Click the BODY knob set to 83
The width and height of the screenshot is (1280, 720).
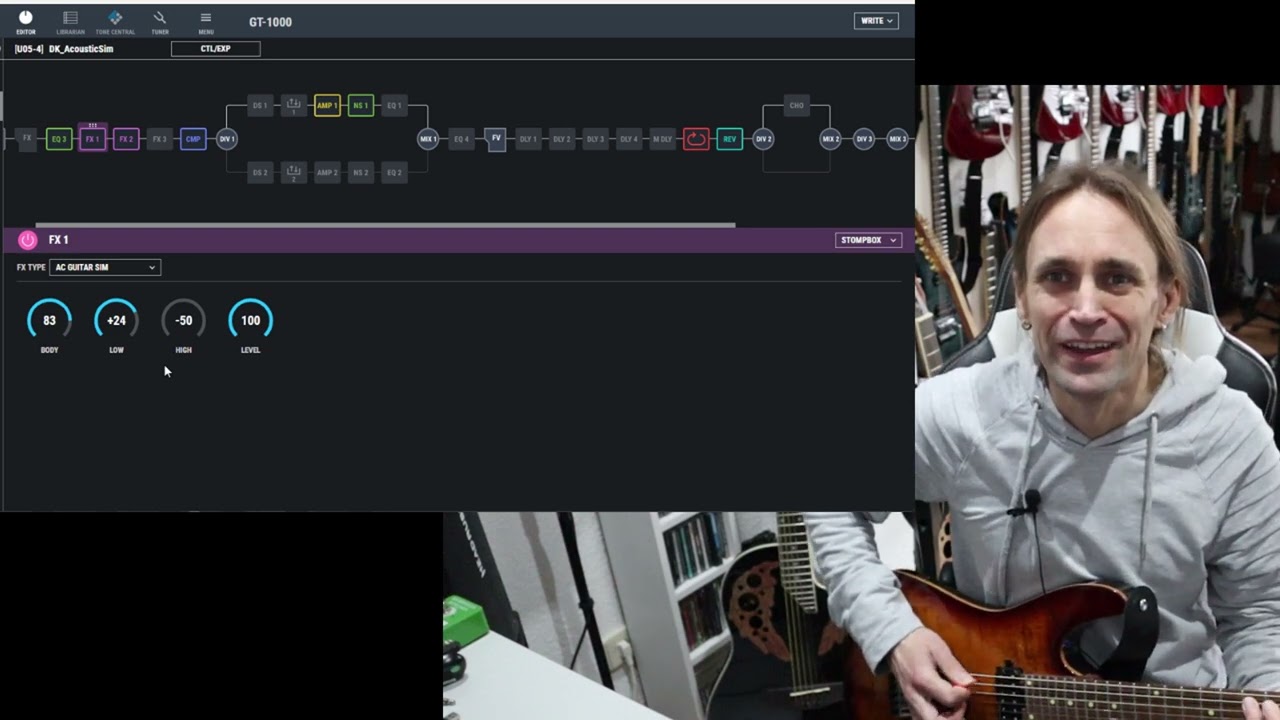tap(49, 320)
